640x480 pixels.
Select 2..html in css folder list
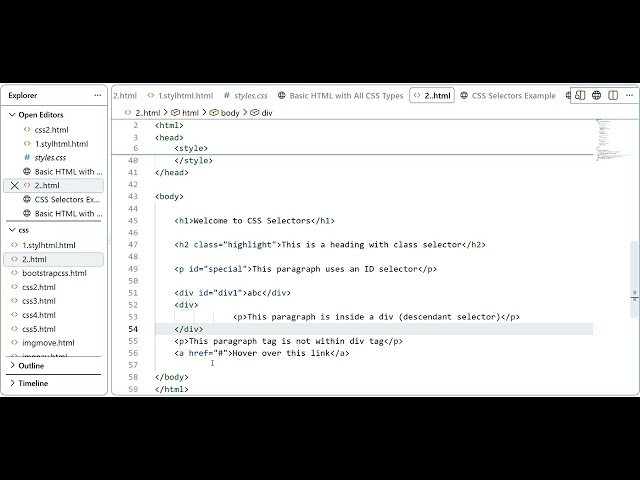coord(53,259)
